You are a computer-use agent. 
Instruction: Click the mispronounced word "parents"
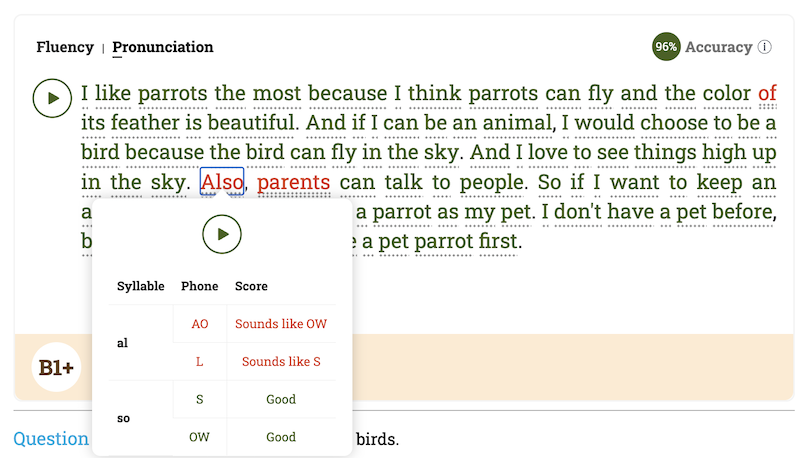[293, 183]
